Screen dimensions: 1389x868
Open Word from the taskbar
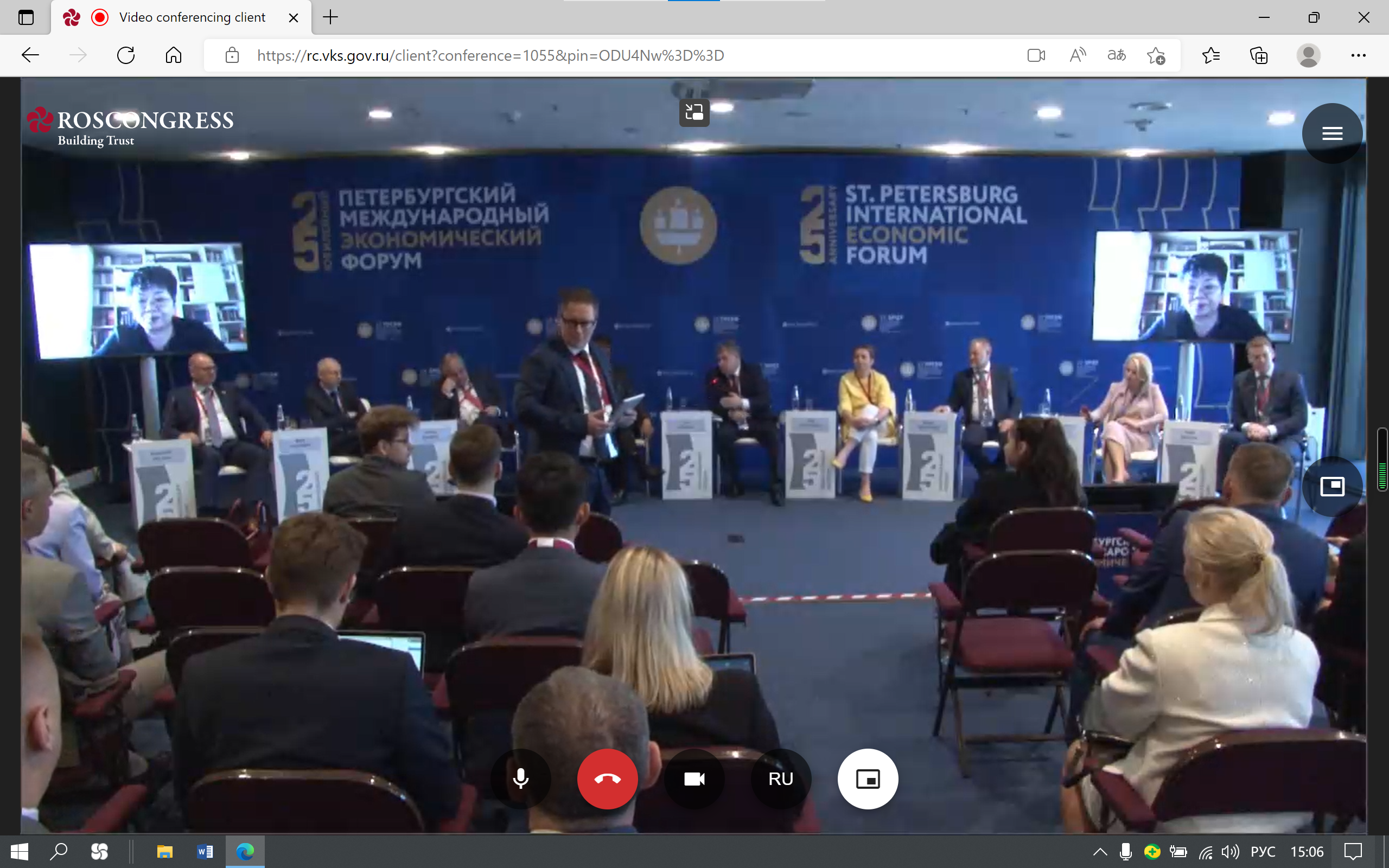[205, 851]
